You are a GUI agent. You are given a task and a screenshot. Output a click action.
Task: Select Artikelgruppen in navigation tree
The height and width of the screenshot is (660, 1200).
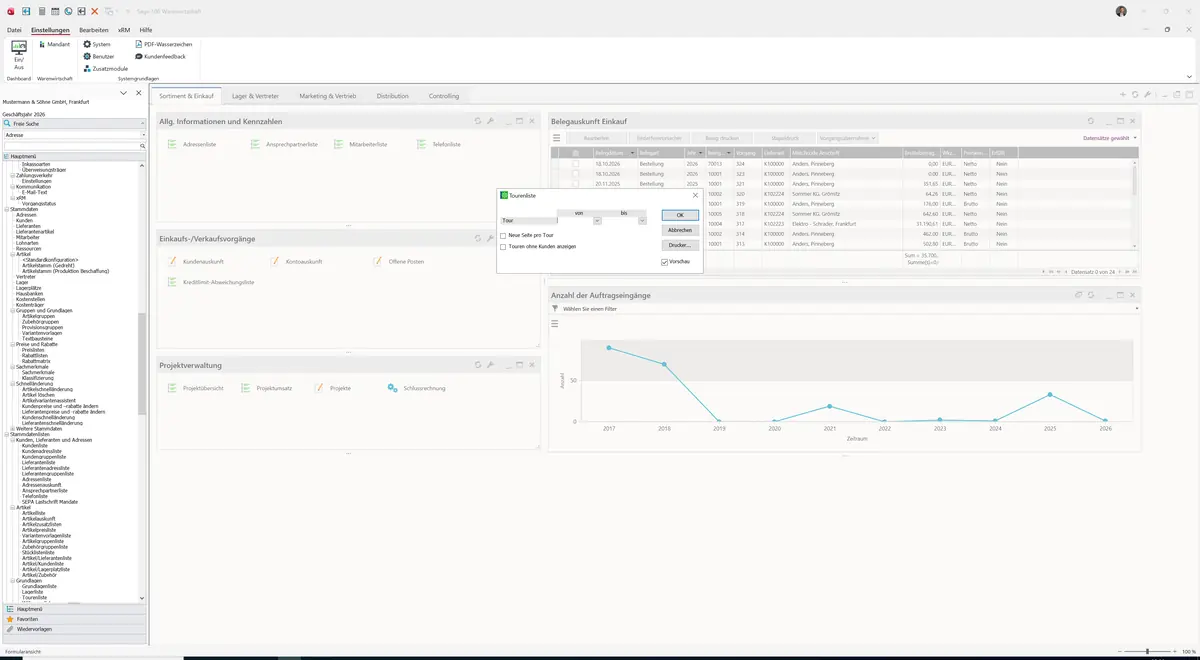(38, 316)
